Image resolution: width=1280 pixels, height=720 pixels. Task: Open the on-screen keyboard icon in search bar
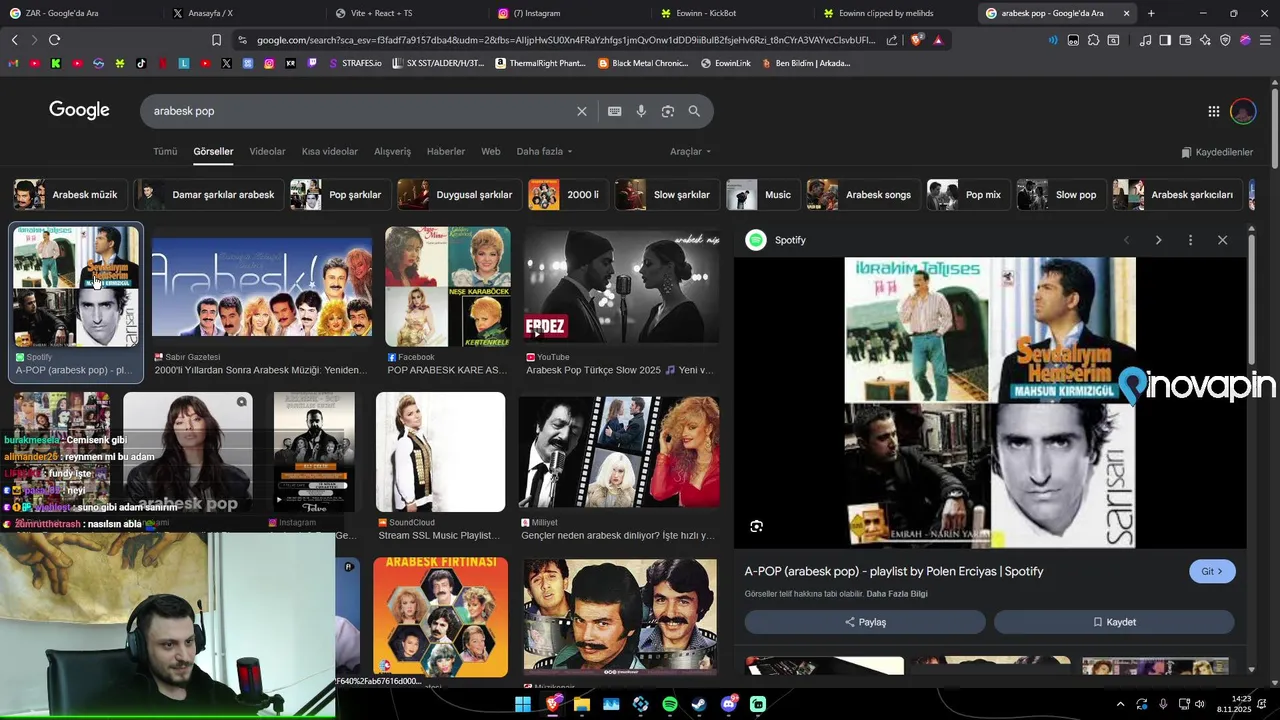click(x=614, y=111)
